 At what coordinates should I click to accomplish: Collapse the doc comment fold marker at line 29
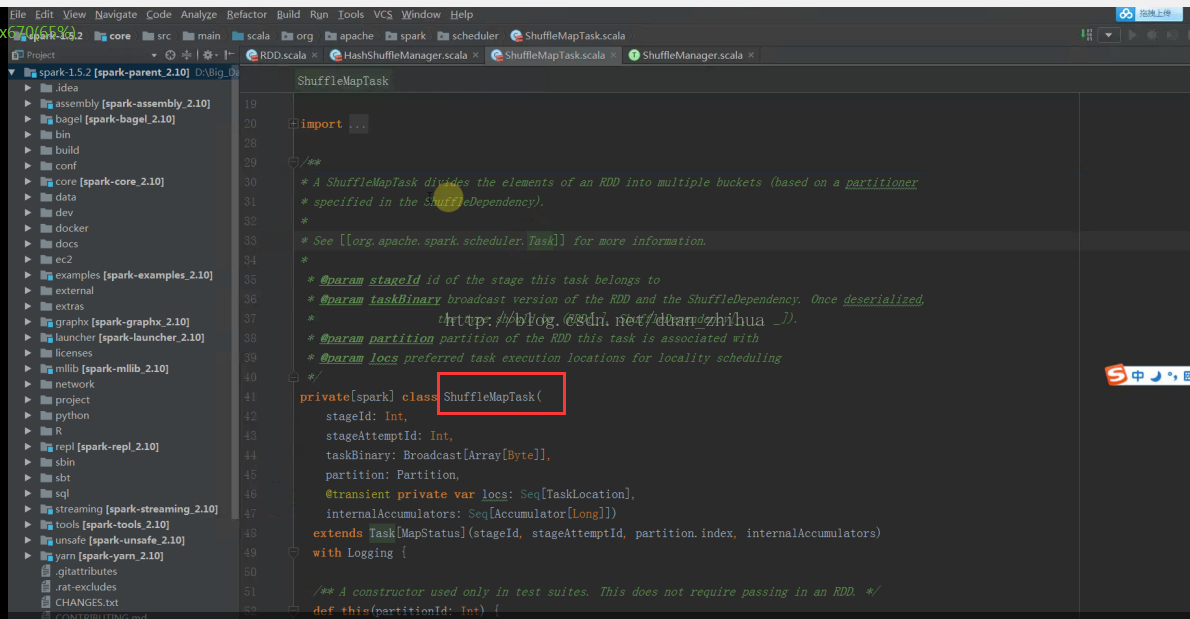coord(293,162)
